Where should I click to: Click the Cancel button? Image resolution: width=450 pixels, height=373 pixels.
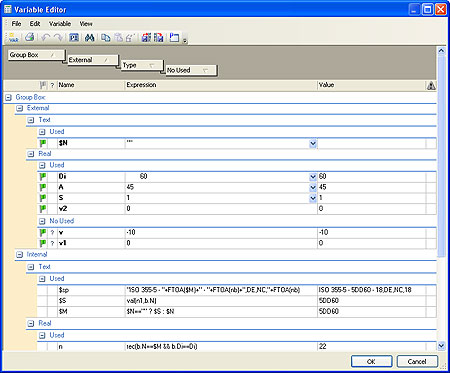pyautogui.click(x=417, y=361)
